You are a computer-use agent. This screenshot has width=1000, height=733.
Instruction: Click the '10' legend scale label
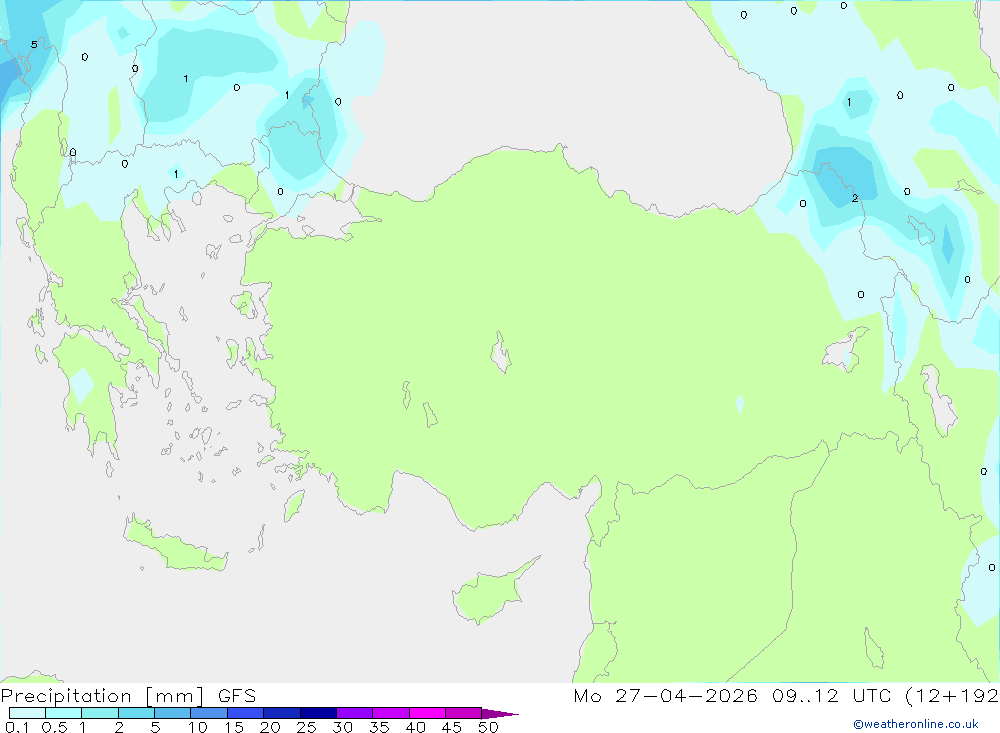[x=198, y=727]
